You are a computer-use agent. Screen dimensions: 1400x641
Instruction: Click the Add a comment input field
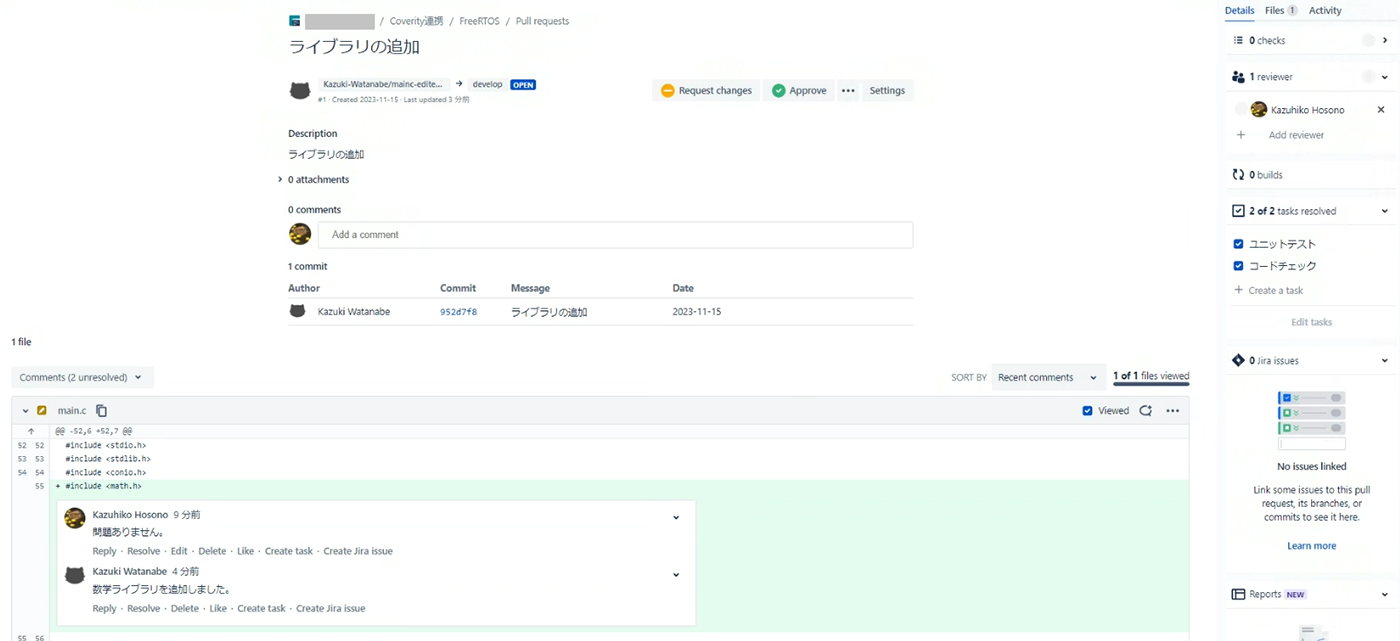click(615, 235)
